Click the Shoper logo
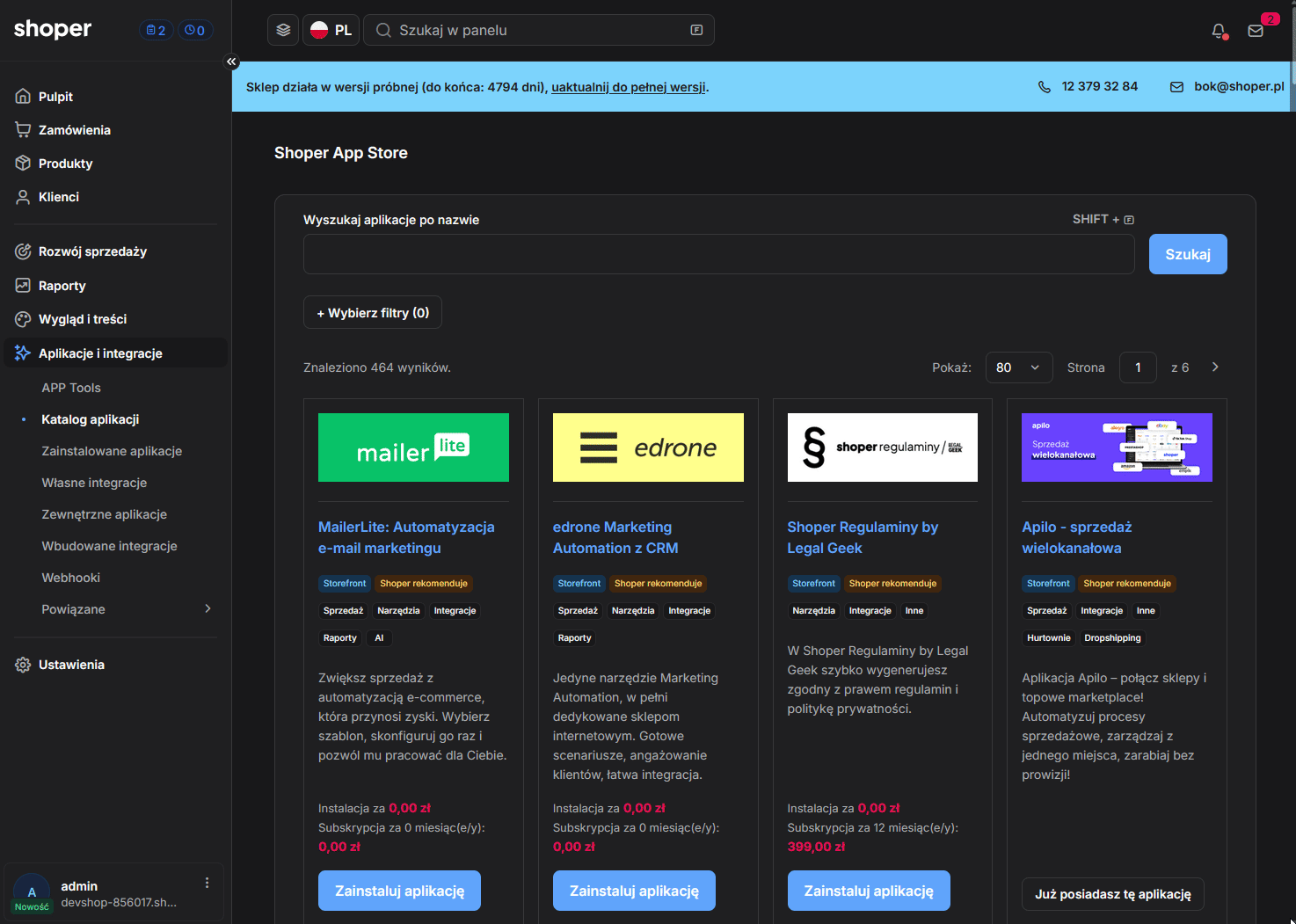The width and height of the screenshot is (1296, 924). pos(53,29)
